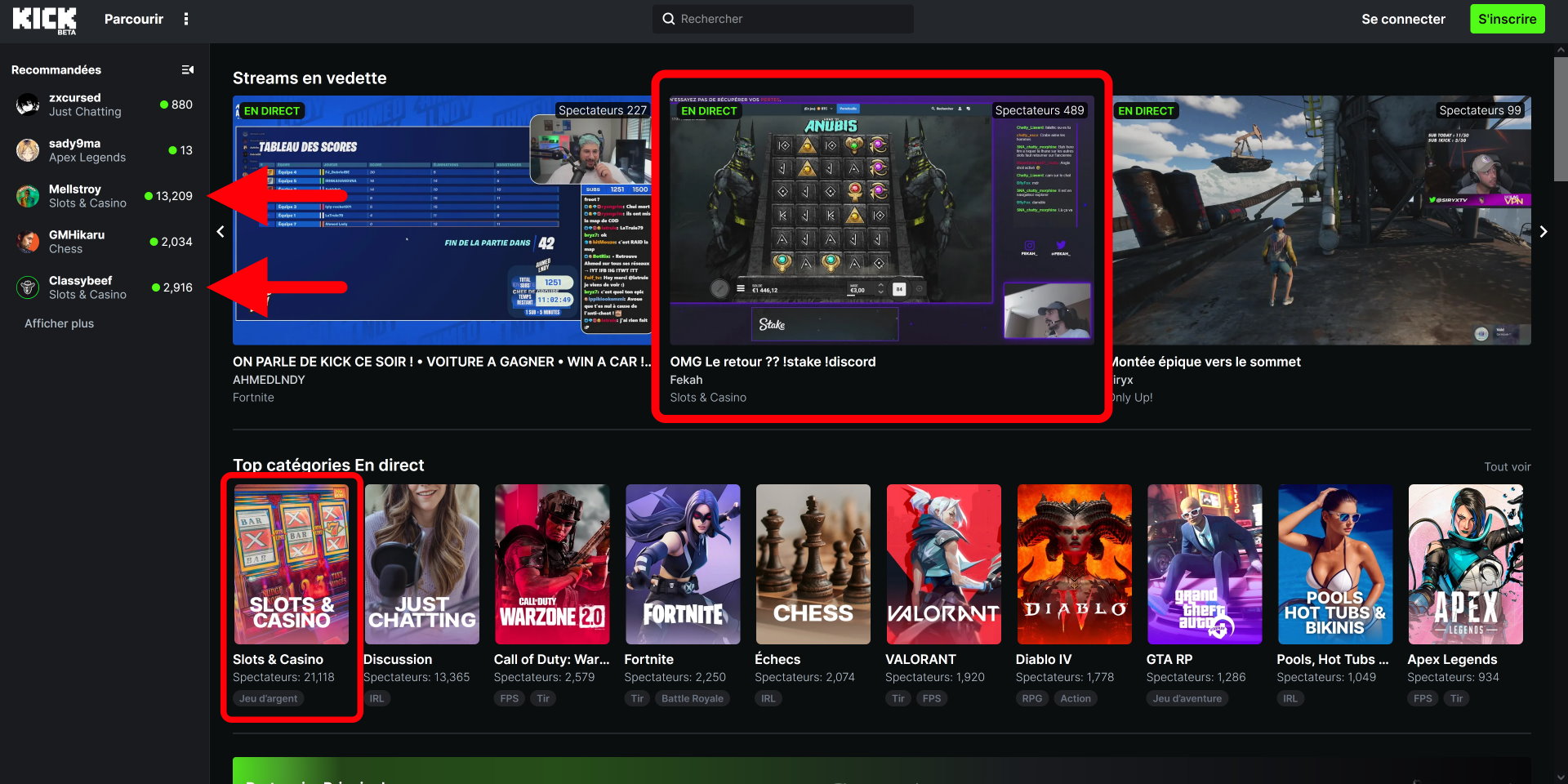The width and height of the screenshot is (1568, 784).
Task: Open sady9ma's avatar
Action: pyautogui.click(x=28, y=150)
